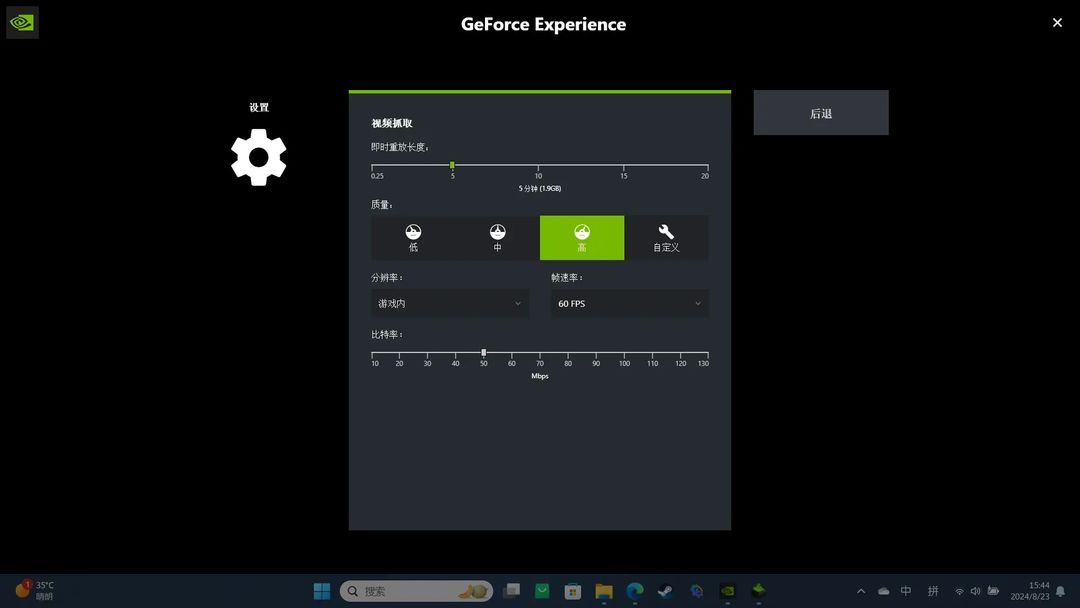Open the Windows Start menu
This screenshot has height=608, width=1080.
pos(322,591)
